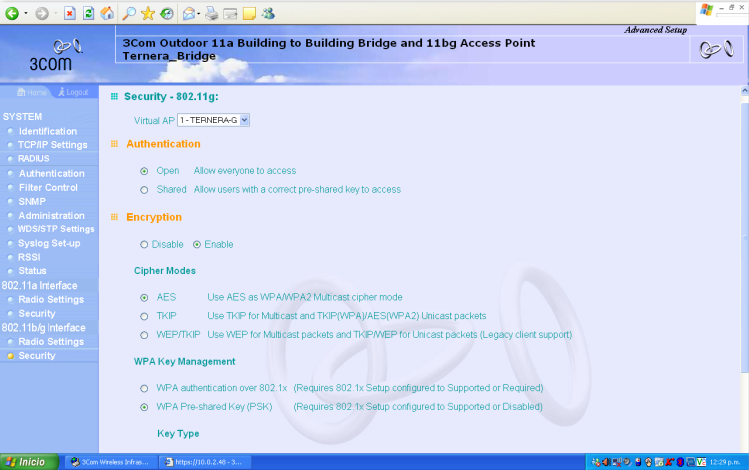Open the Filter Control sidebar link
Screen dimensions: 749x470
click(47, 187)
